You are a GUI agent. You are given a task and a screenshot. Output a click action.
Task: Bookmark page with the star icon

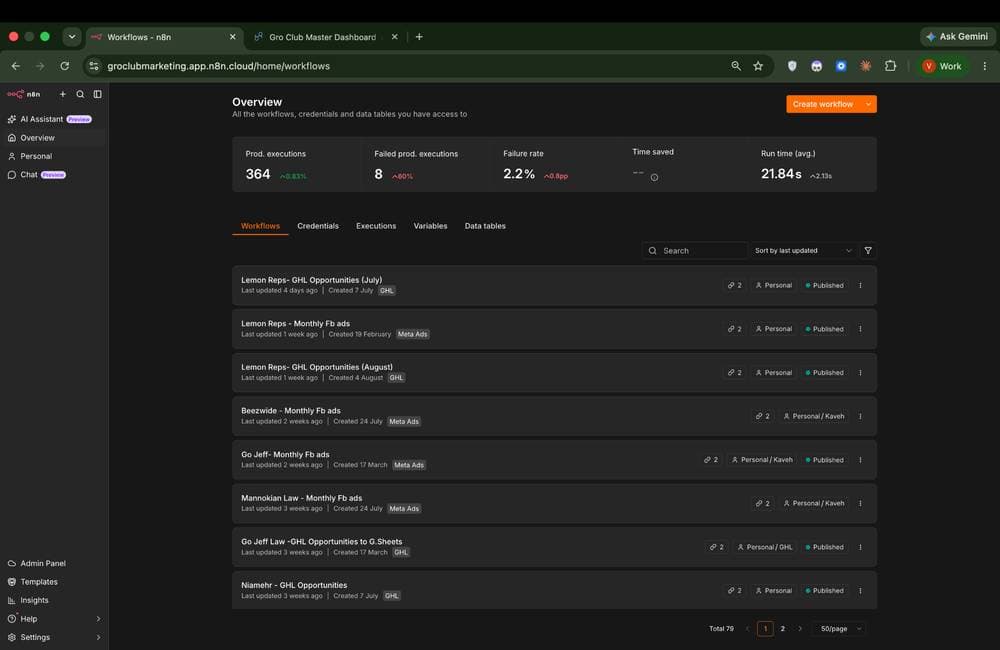758,66
